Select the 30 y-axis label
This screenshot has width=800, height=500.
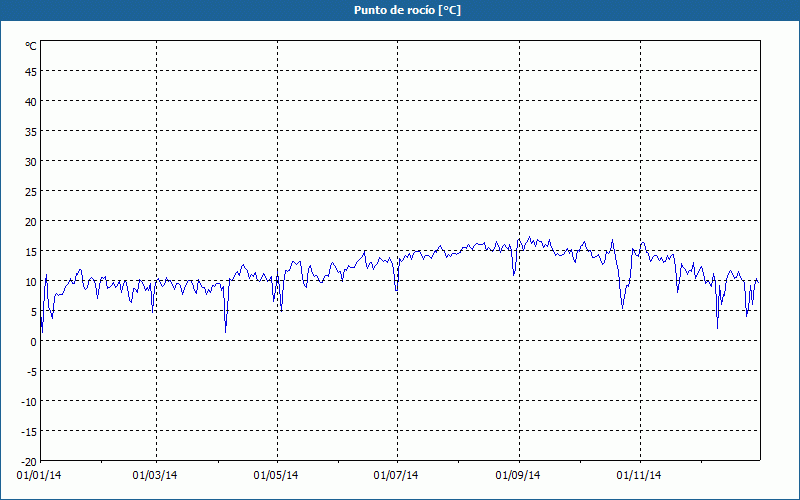(31, 162)
